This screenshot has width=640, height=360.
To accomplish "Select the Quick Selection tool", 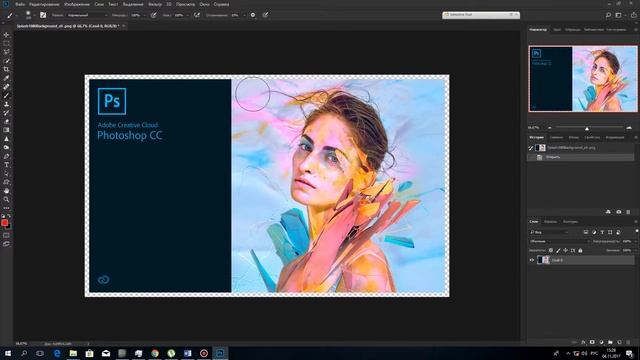I will (x=6, y=61).
